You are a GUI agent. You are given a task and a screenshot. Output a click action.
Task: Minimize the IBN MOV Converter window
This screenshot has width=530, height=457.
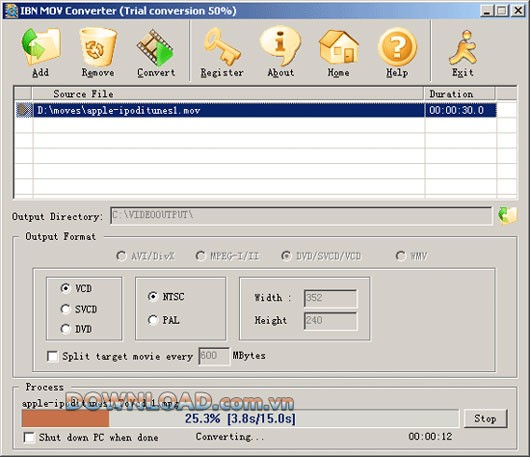(x=487, y=11)
